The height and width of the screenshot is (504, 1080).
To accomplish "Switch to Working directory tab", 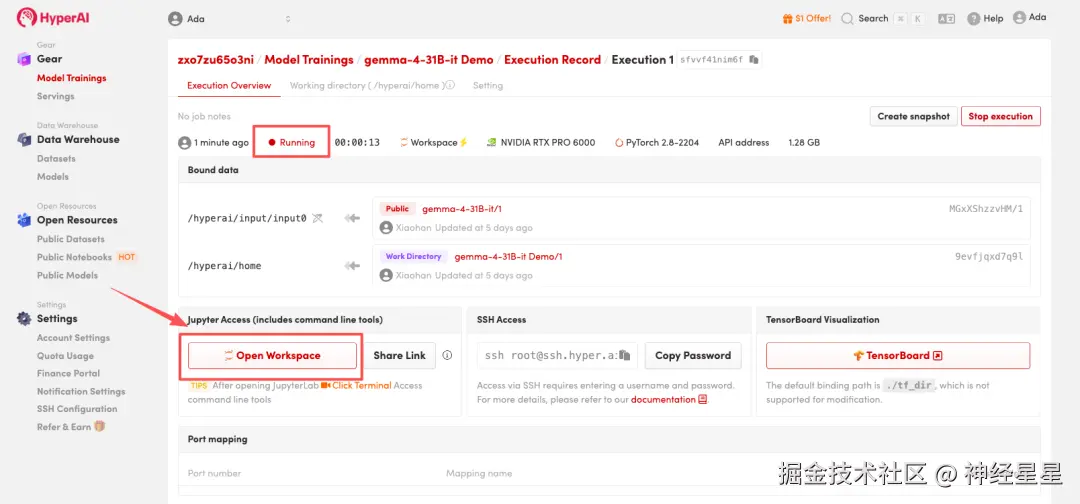I will click(367, 85).
